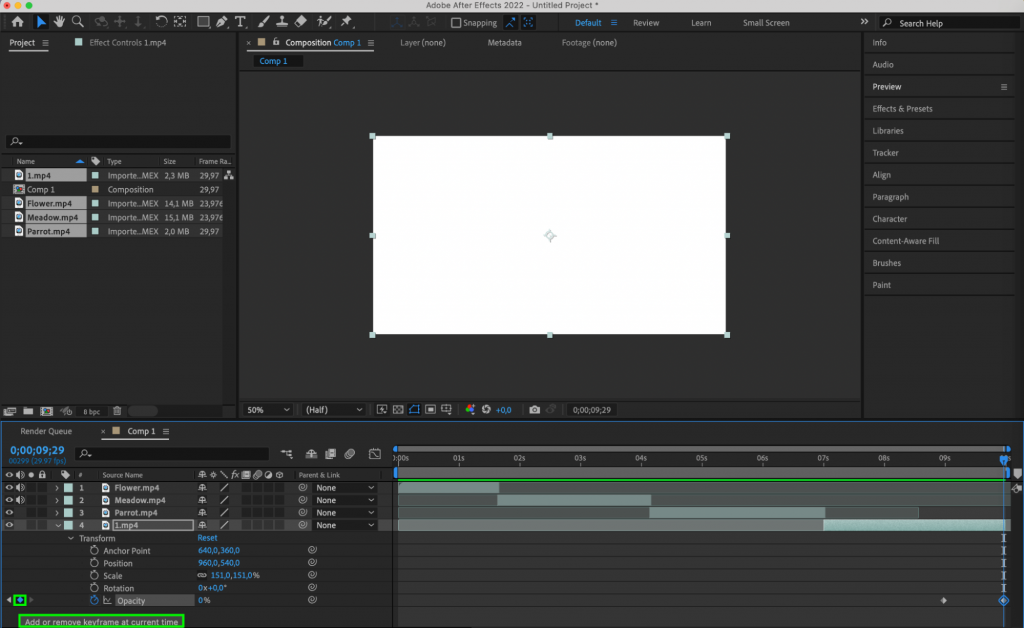
Task: Add a keyframe for Opacity at current time
Action: click(19, 600)
